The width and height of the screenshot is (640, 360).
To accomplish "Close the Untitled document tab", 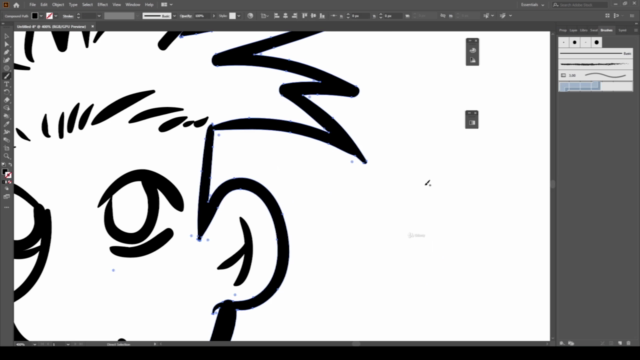I will (x=93, y=27).
